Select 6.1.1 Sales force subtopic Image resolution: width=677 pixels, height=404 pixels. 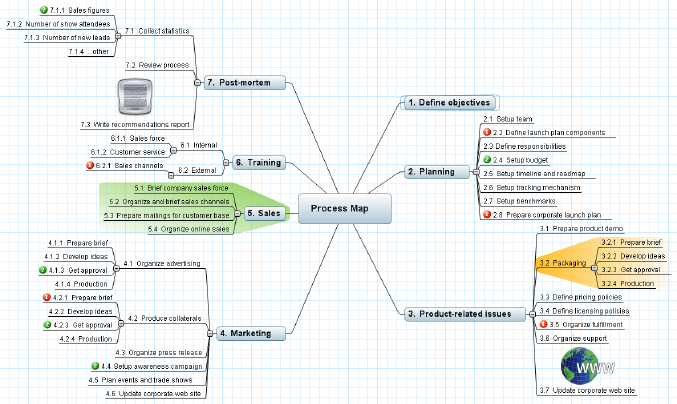(x=138, y=139)
